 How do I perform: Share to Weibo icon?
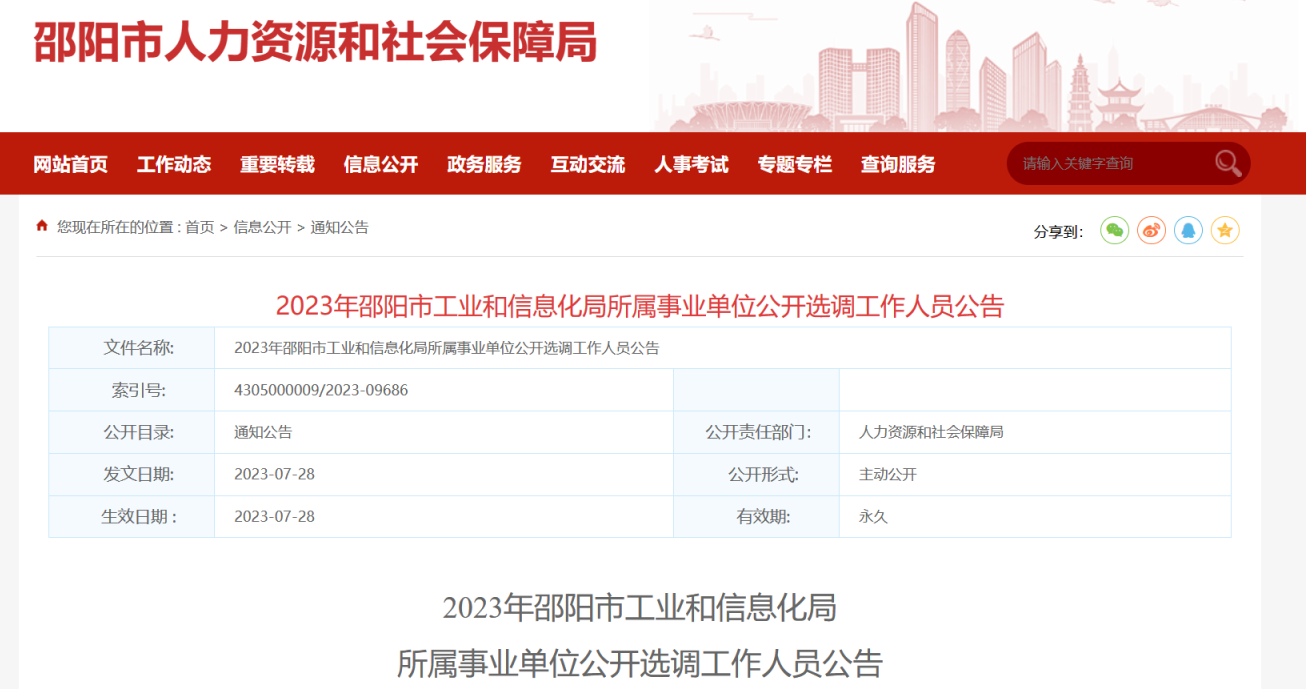tap(1151, 231)
